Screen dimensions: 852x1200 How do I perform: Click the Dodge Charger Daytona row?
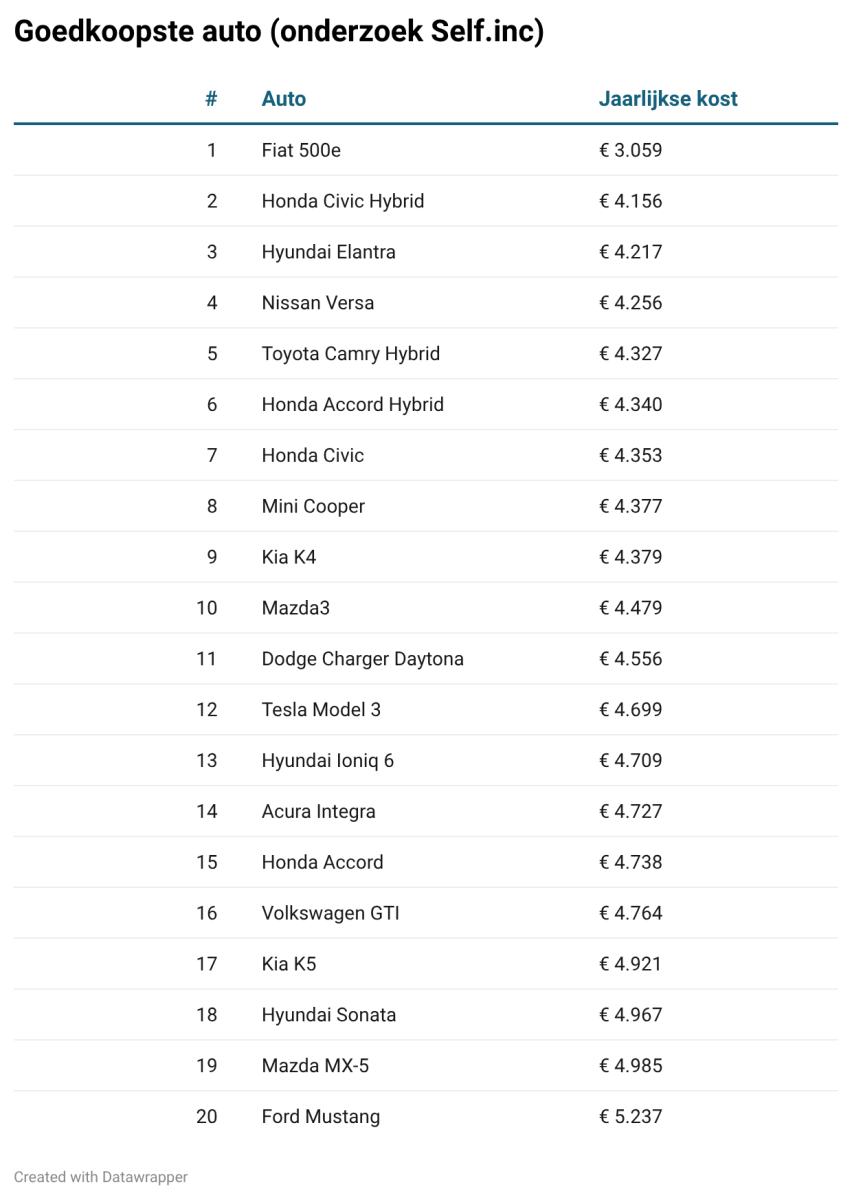(x=425, y=659)
